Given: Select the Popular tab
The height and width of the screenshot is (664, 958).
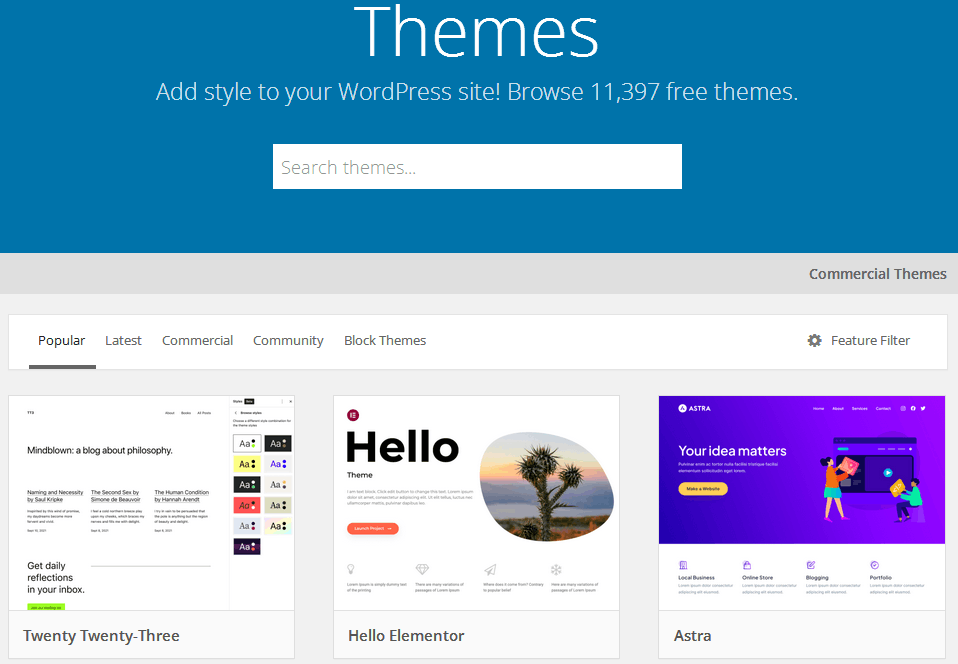Looking at the screenshot, I should 62,340.
